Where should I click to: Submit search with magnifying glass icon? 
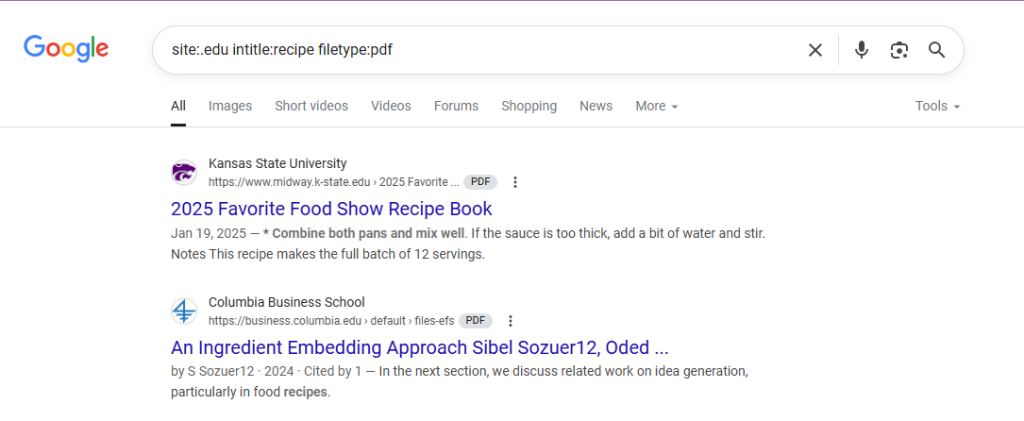[936, 50]
